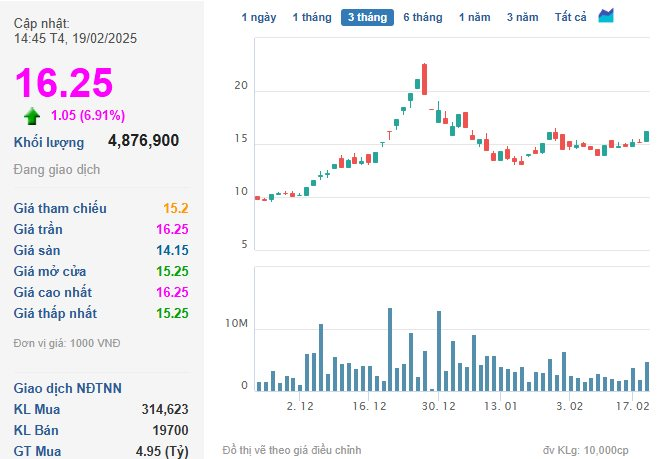666x459 pixels.
Task: Click the Khối lượng label
Action: pyautogui.click(x=49, y=142)
